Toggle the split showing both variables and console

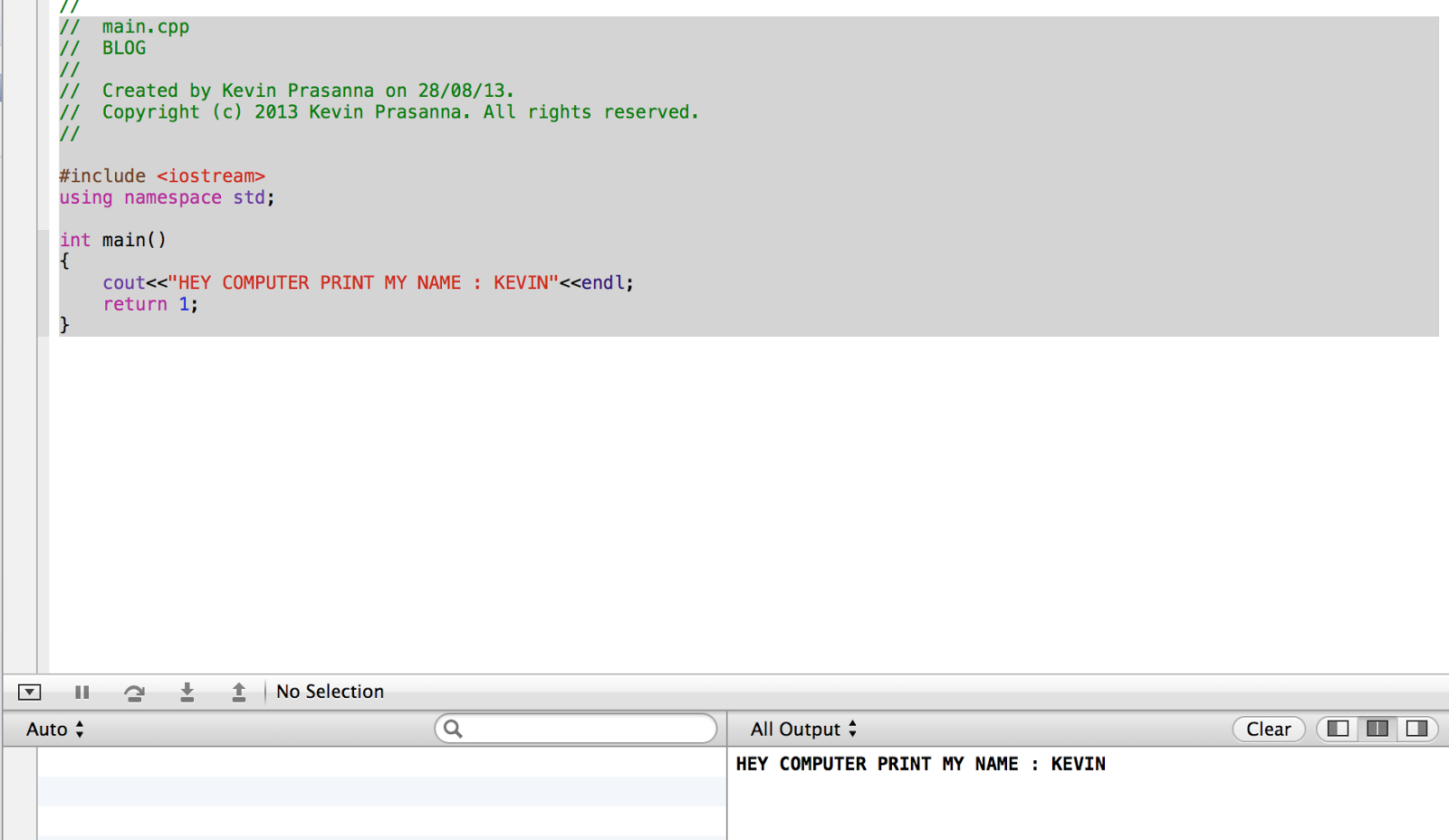(x=1376, y=729)
